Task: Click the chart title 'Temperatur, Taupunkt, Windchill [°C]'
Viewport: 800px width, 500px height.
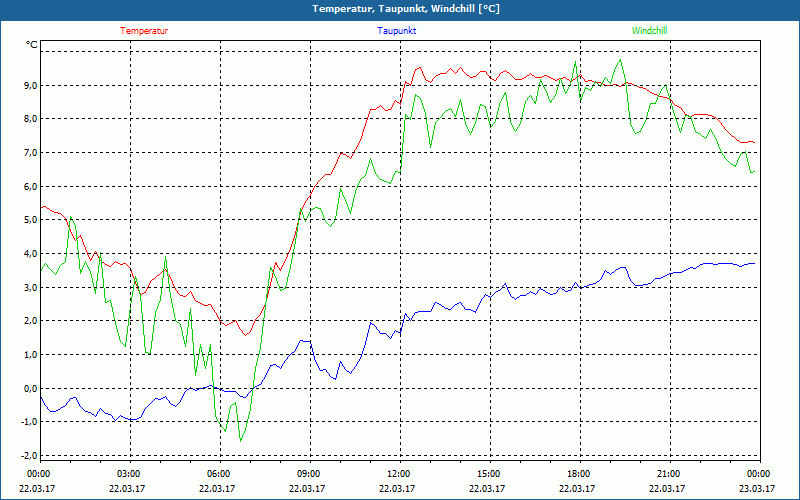Action: (406, 9)
